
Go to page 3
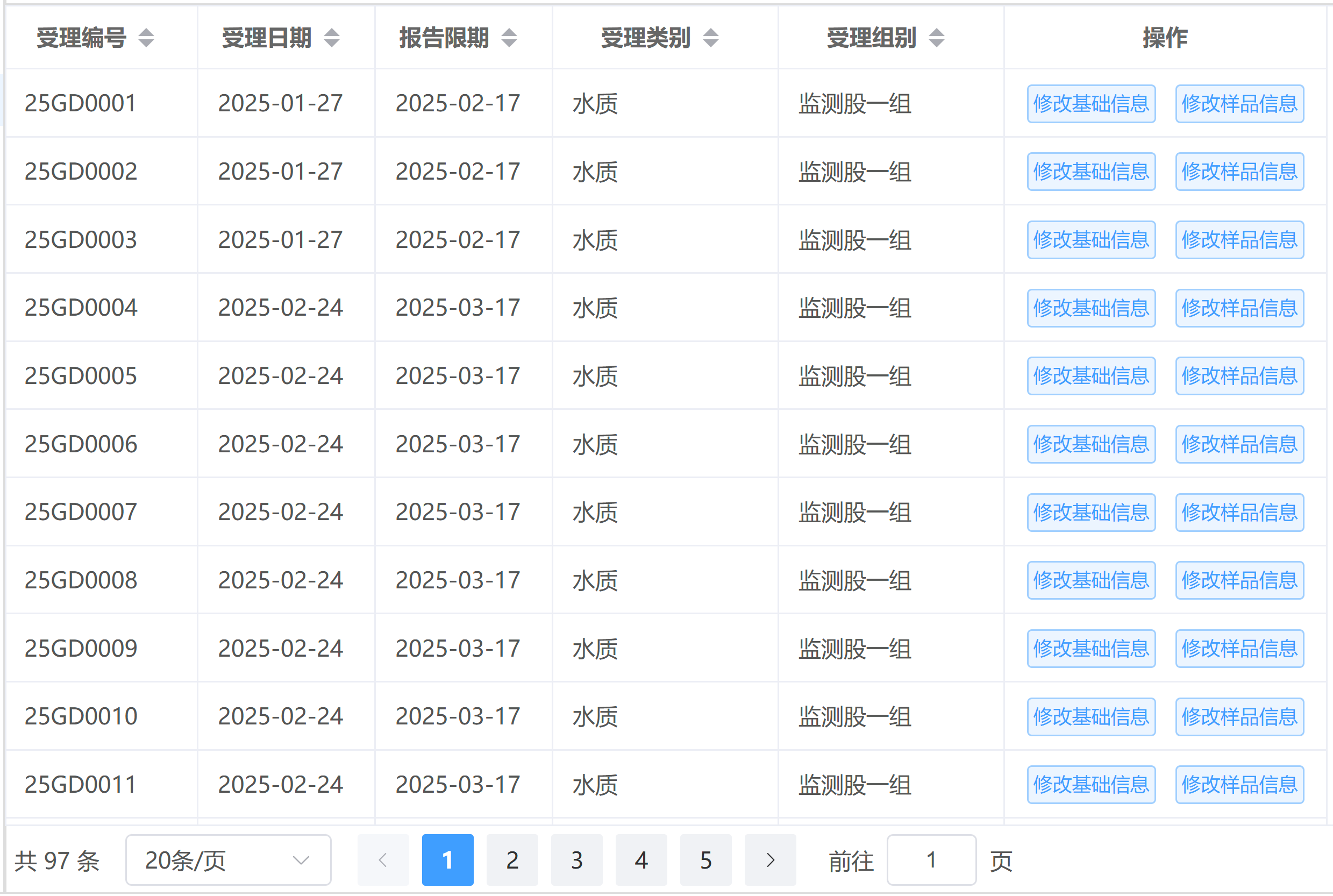(x=576, y=860)
